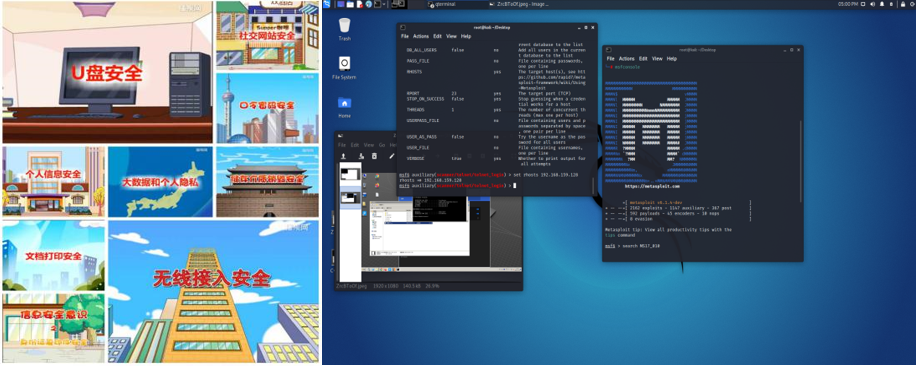Open the 个人信息安全 thumbnail
This screenshot has height=366, width=916.
(54, 182)
